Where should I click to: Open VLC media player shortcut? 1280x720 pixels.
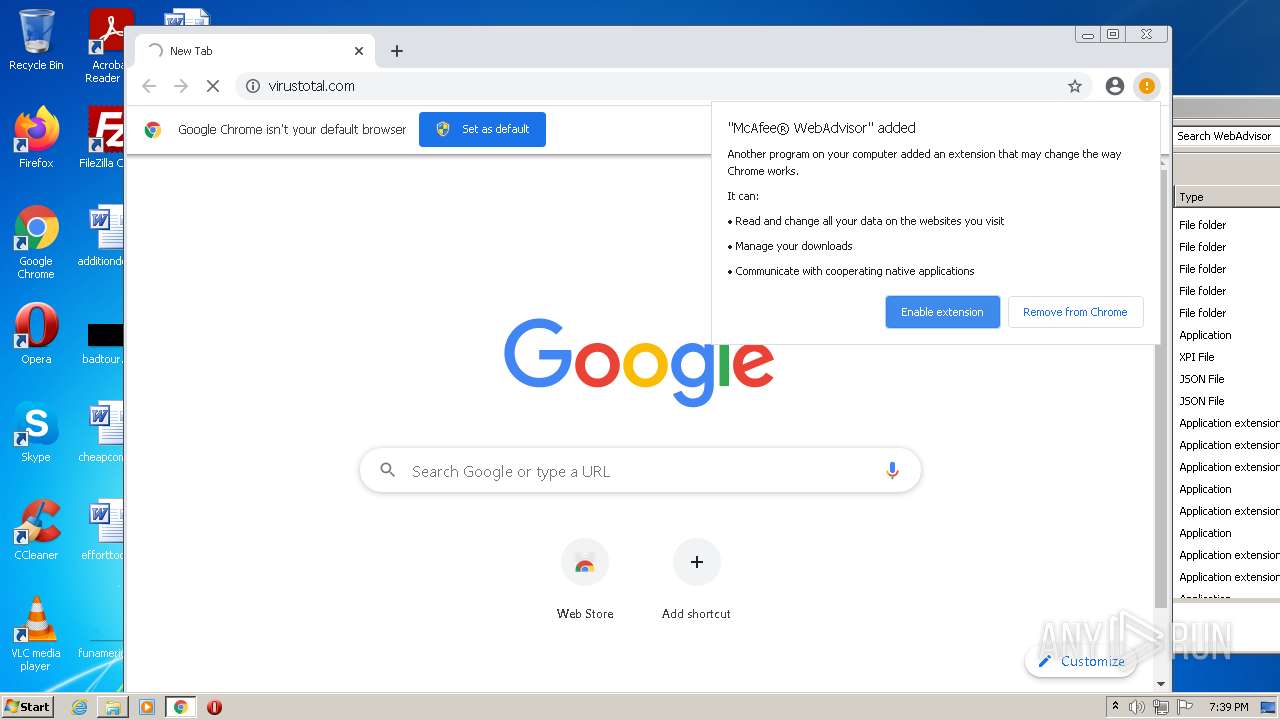point(36,634)
